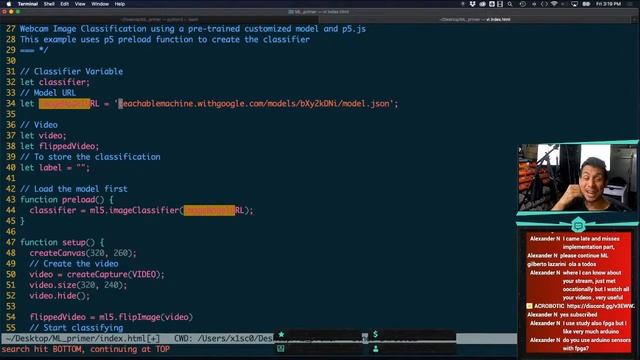Open the AirPlay display icon
This screenshot has height=360, width=640.
pyautogui.click(x=574, y=4)
